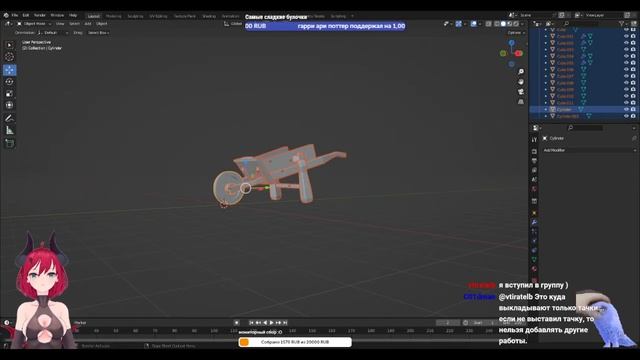Open the Output properties tab
The width and height of the screenshot is (640, 360).
534,161
